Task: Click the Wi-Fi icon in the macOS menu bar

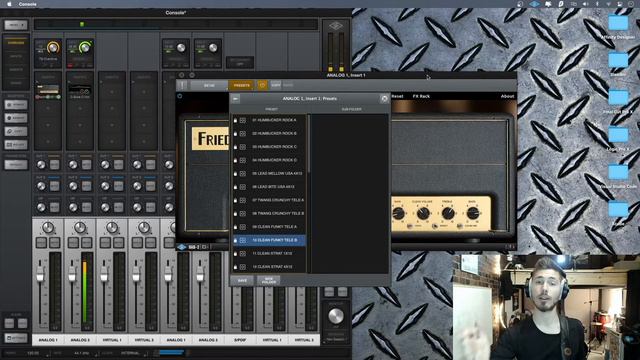Action: coord(608,4)
